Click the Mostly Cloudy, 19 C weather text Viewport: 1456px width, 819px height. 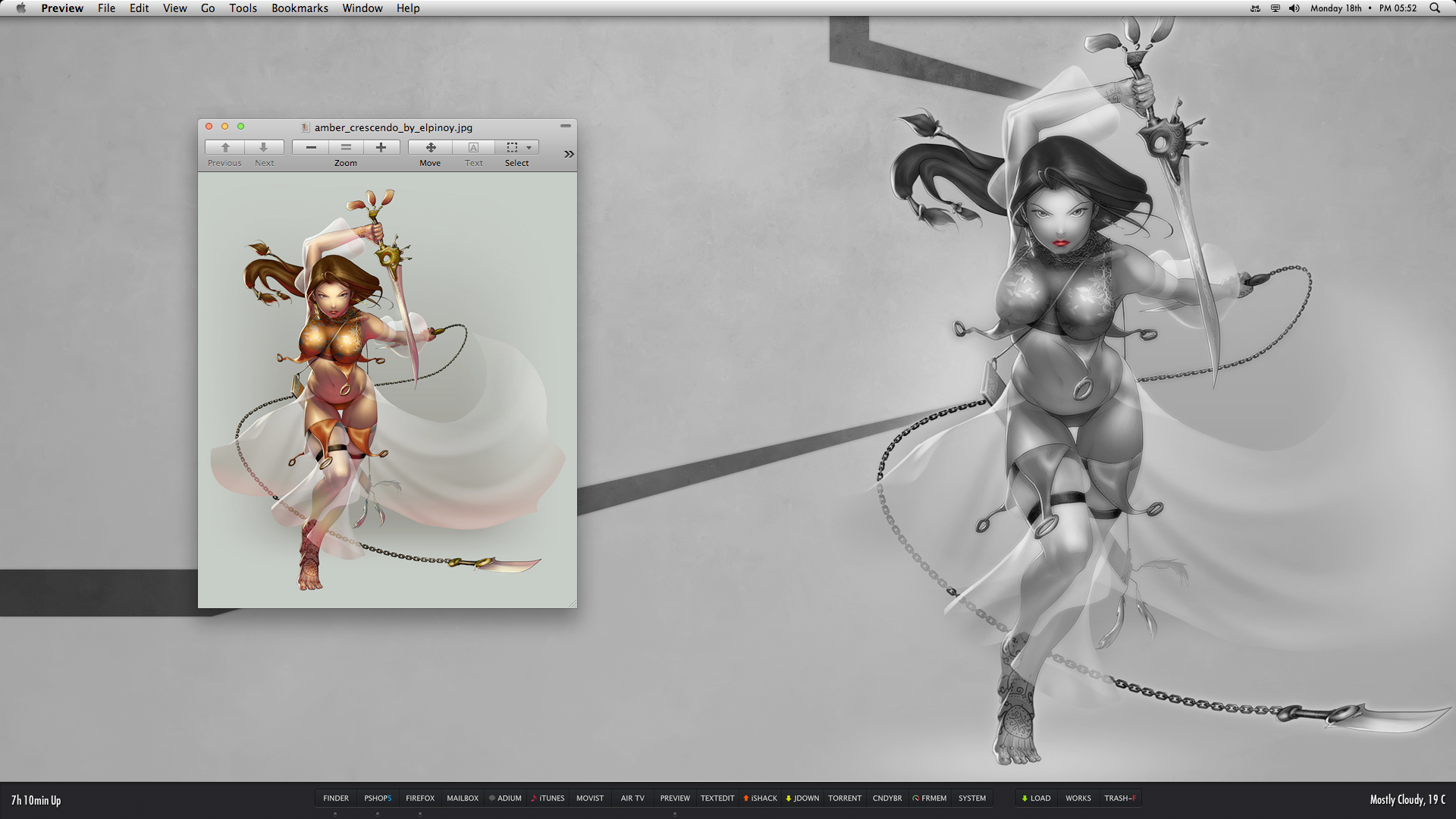click(1407, 799)
